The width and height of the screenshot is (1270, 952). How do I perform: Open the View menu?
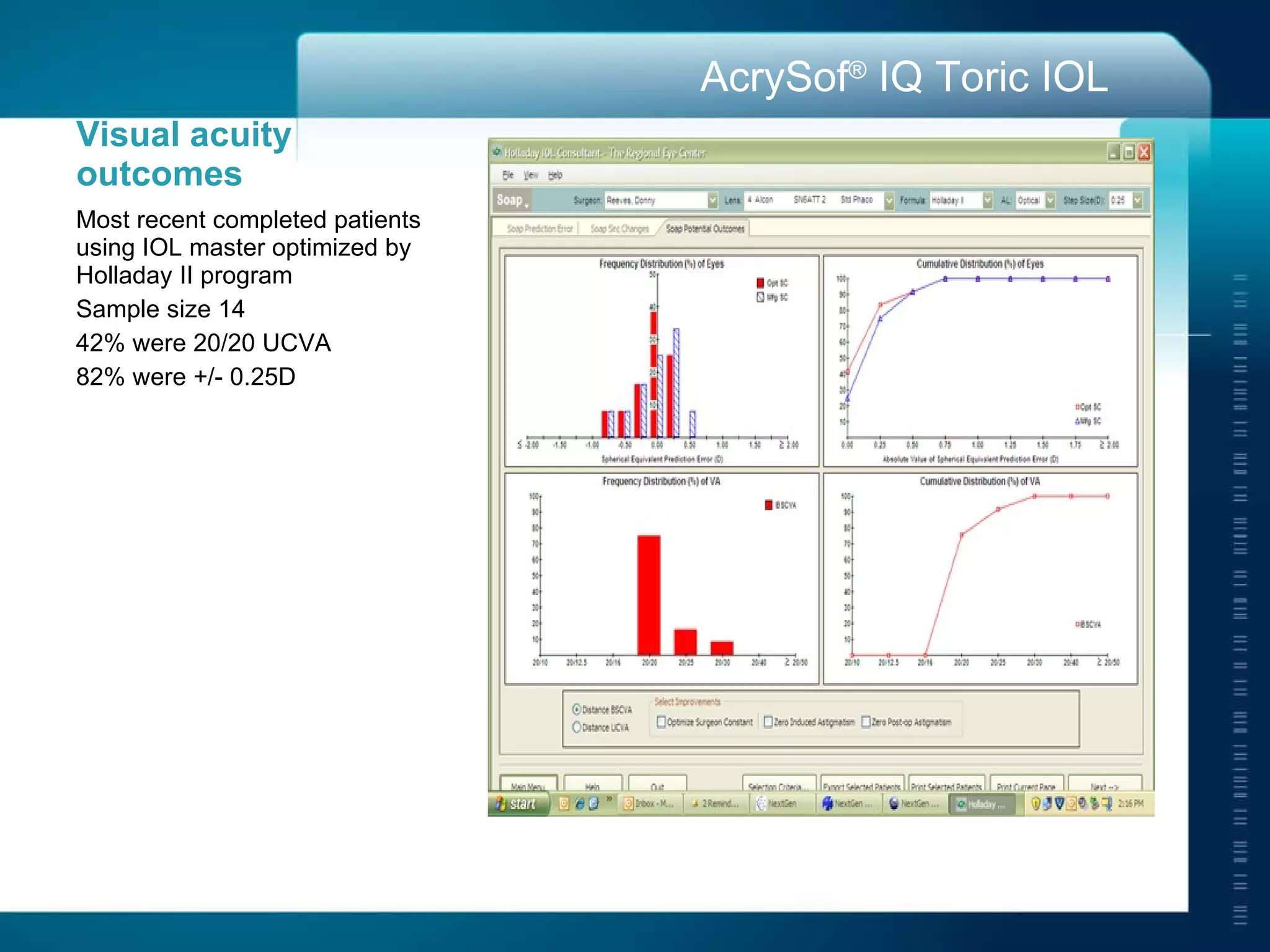pos(531,175)
